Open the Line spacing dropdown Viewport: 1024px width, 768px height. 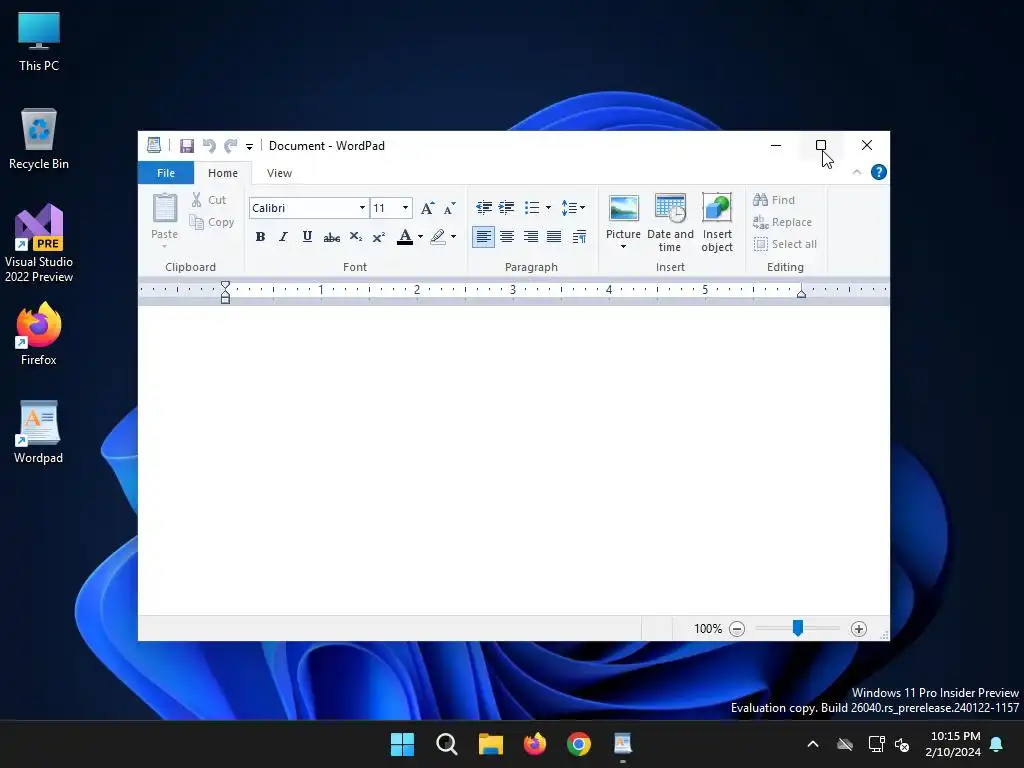click(573, 208)
